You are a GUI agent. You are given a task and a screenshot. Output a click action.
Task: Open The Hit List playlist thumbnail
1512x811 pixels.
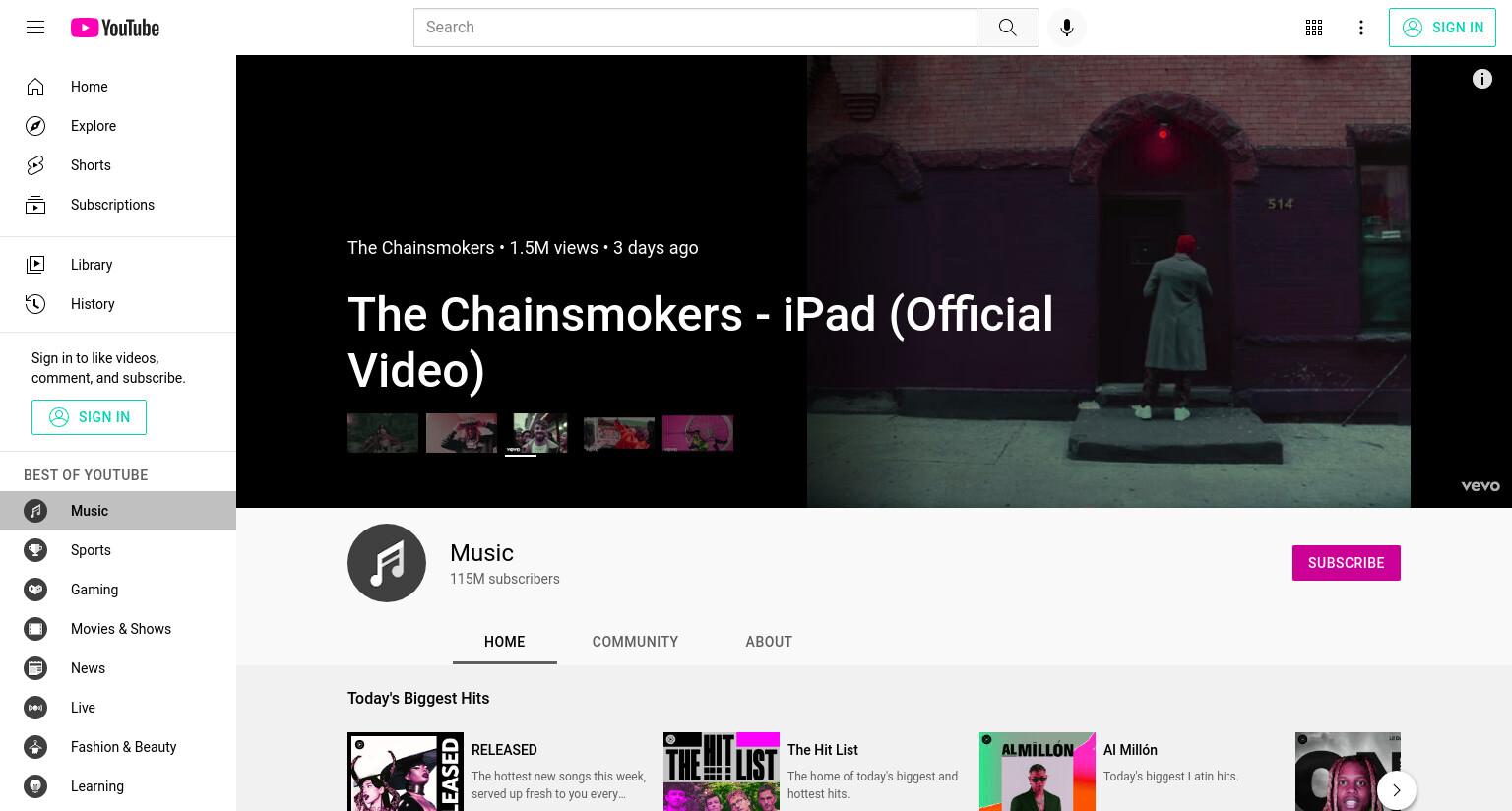click(x=722, y=772)
